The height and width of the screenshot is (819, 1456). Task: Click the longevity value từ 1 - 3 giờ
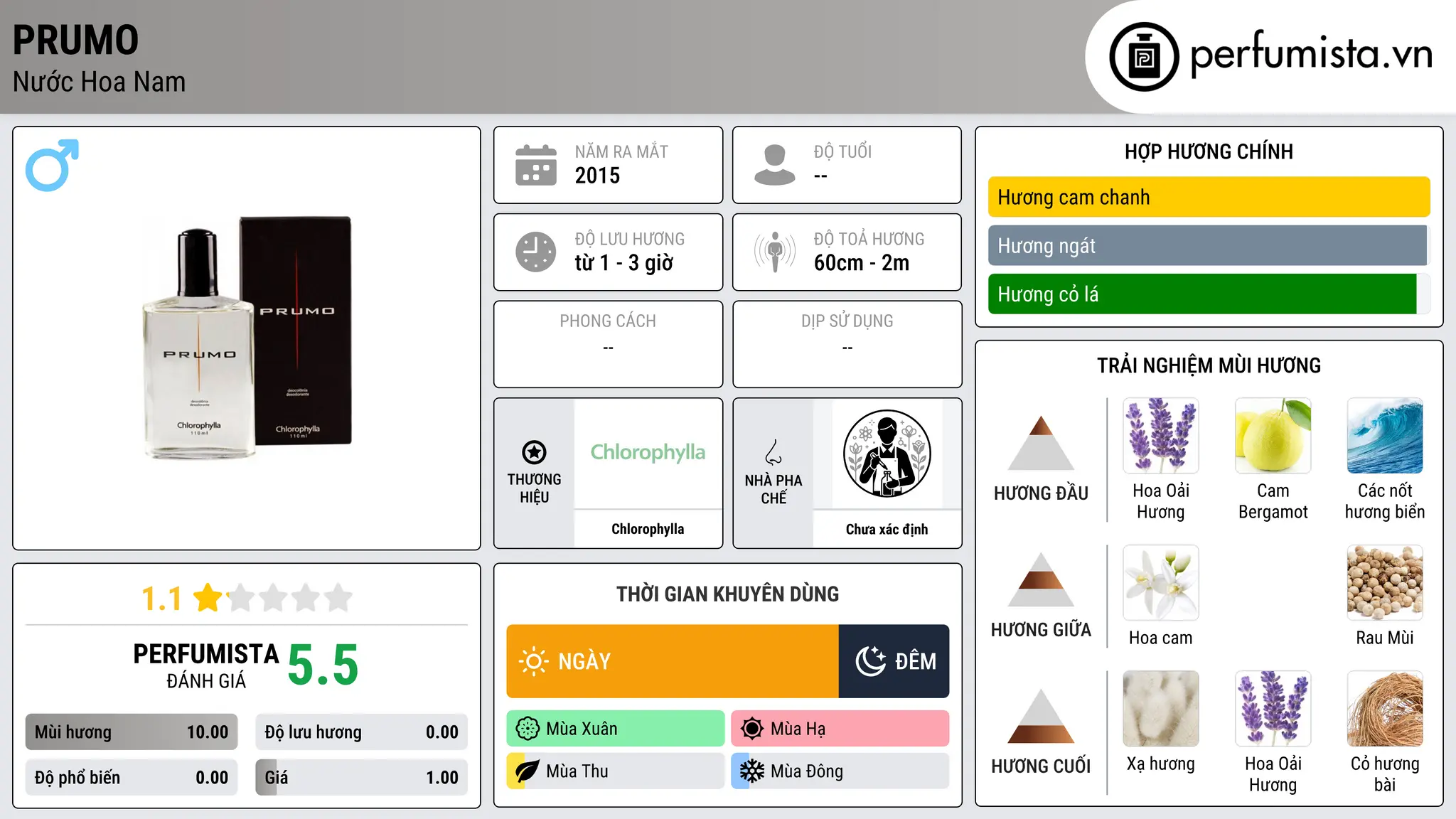(623, 263)
